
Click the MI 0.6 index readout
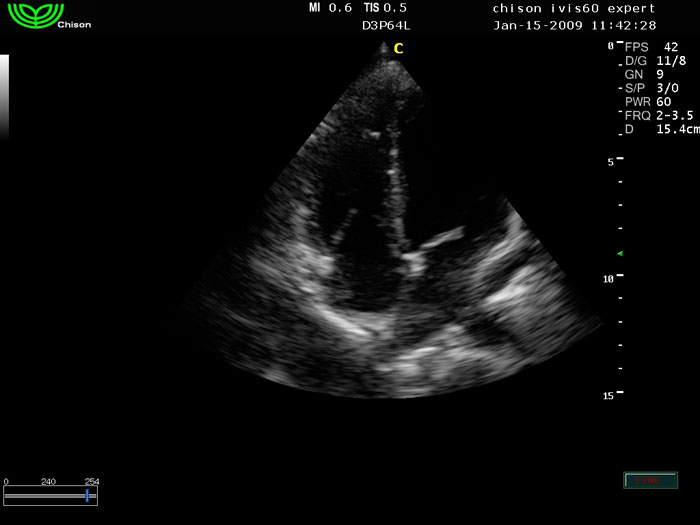[x=331, y=8]
